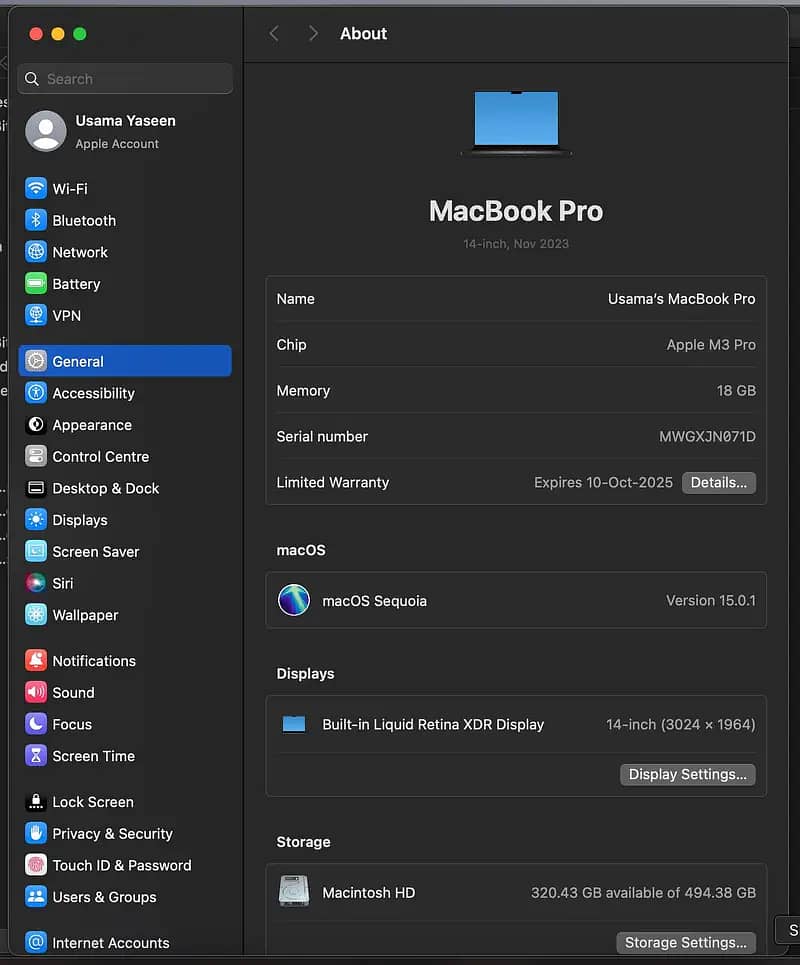
Task: Select General in the sidebar
Action: 125,361
